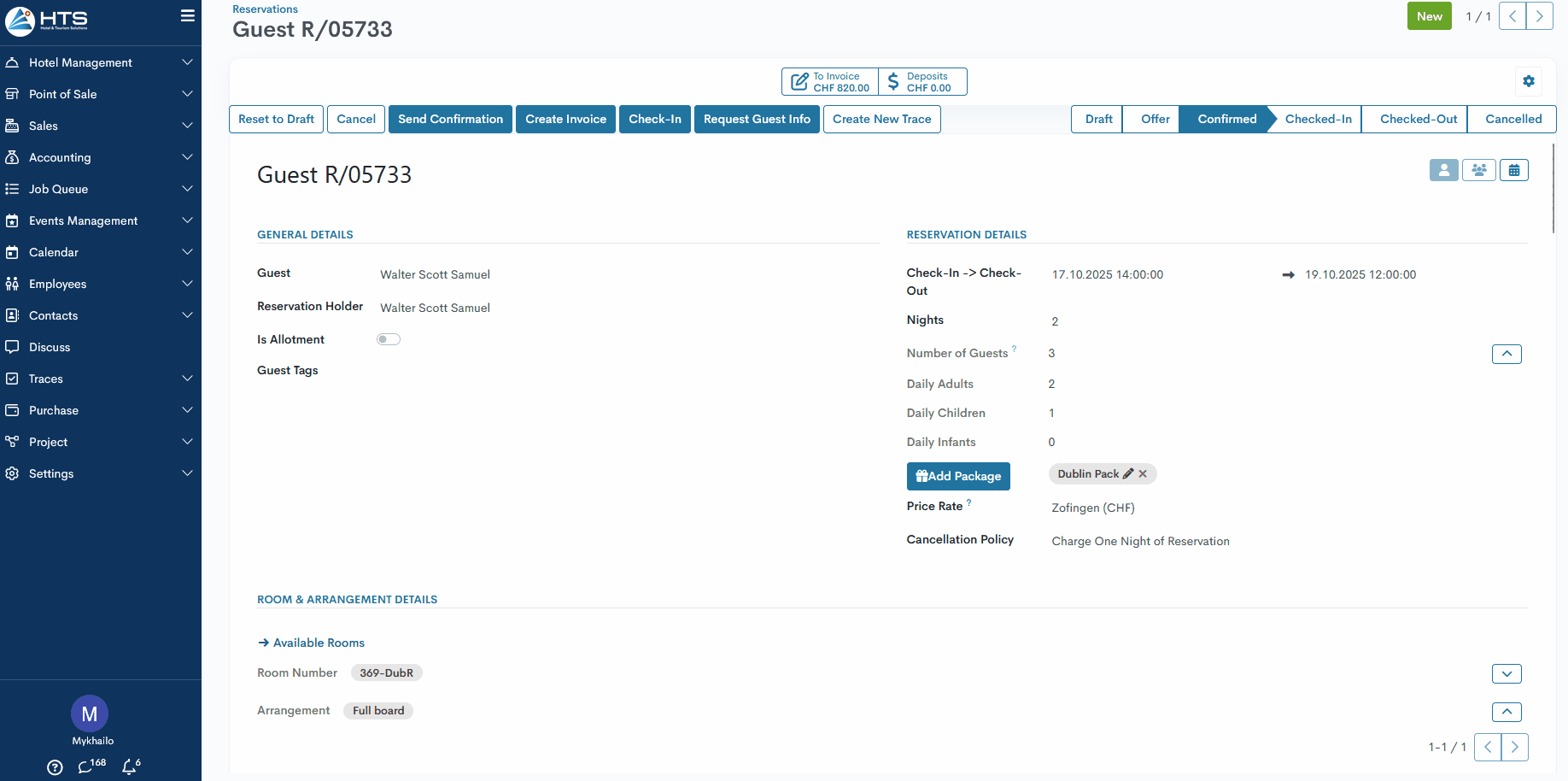Open the single guest profile icon
1568x781 pixels.
click(1443, 170)
